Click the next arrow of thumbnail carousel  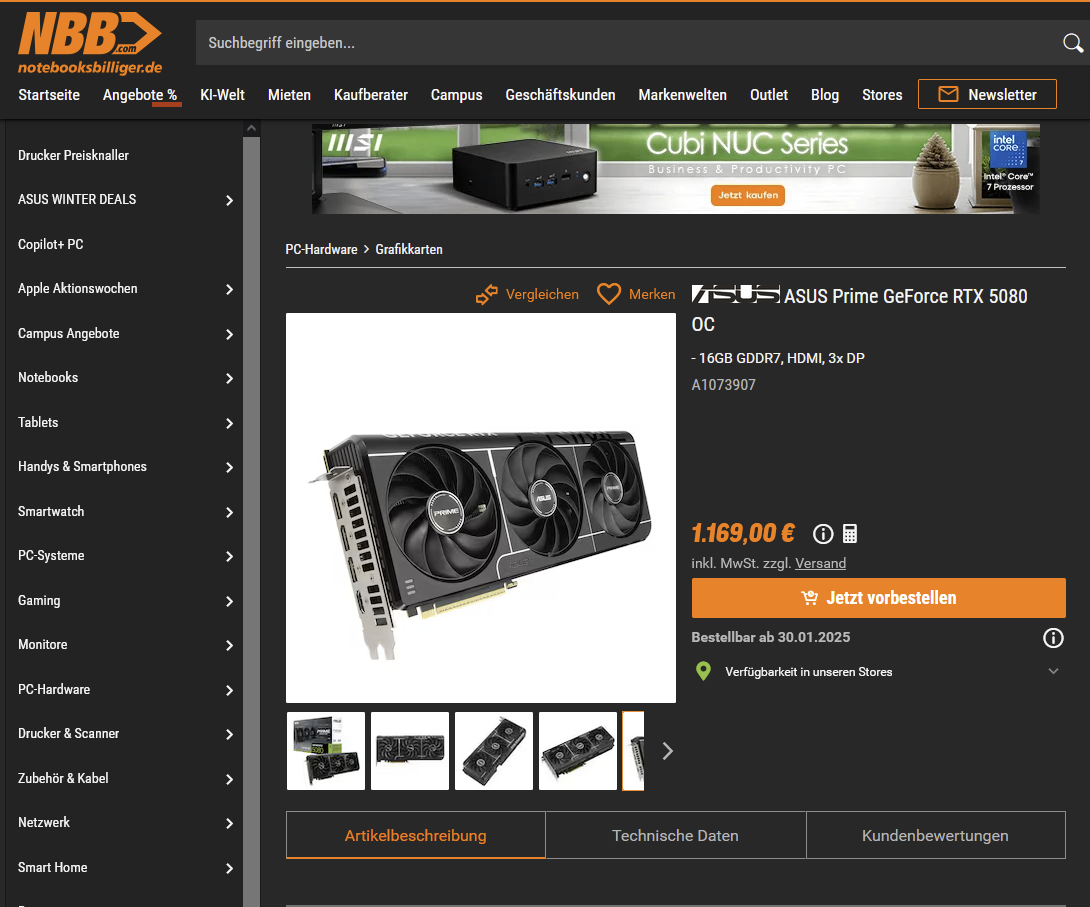[x=667, y=751]
